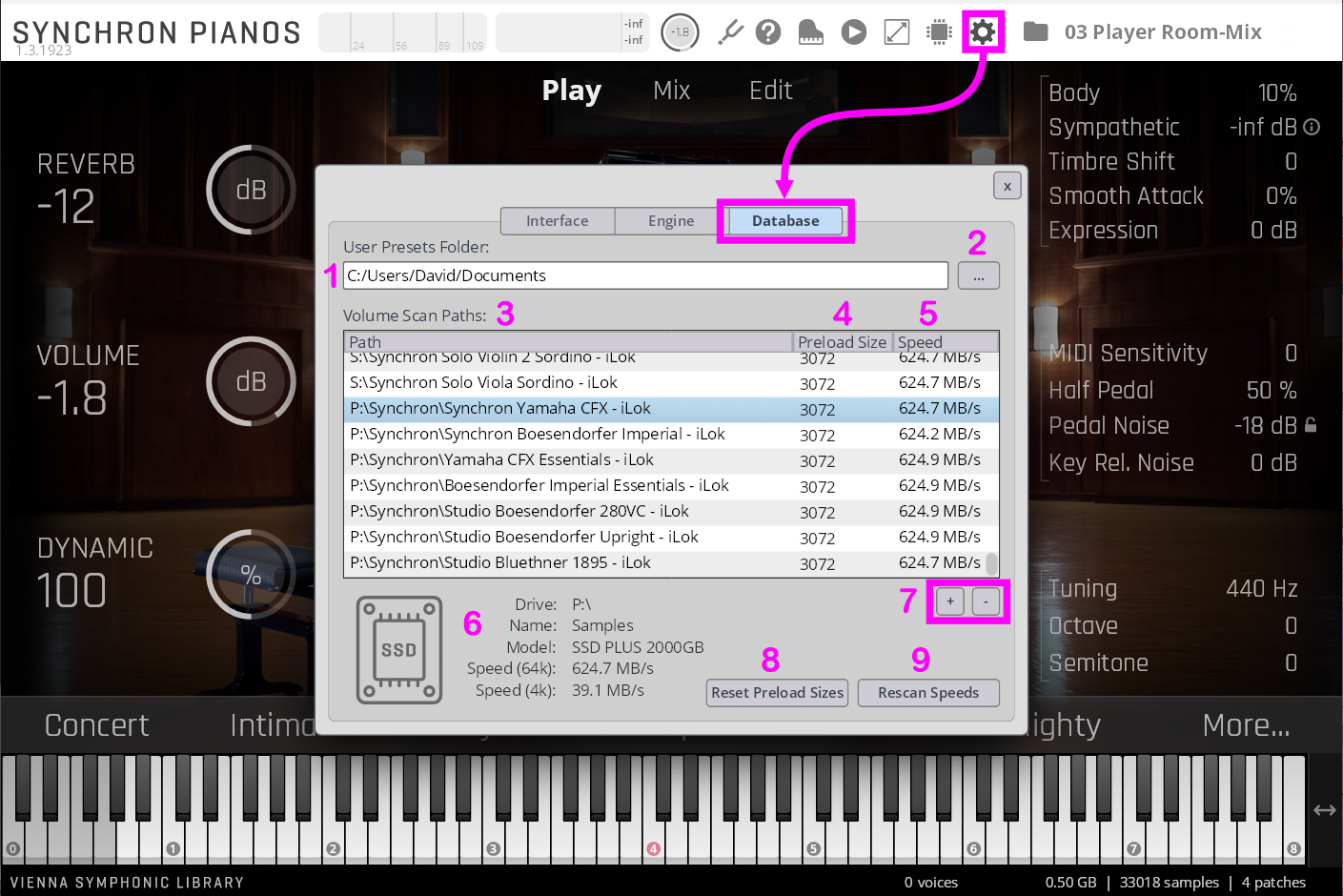Screen dimensions: 1343x896
Task: Click the Timbre Shift value 0
Action: coord(1291,162)
